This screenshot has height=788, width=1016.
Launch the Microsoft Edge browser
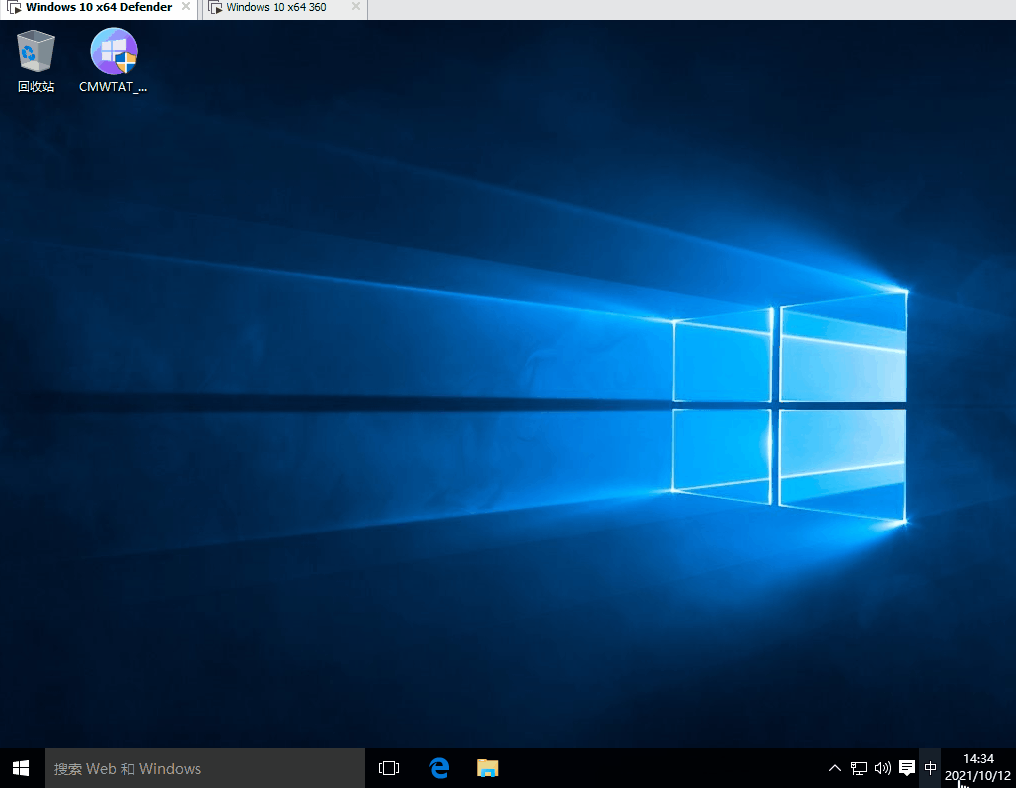coord(439,769)
